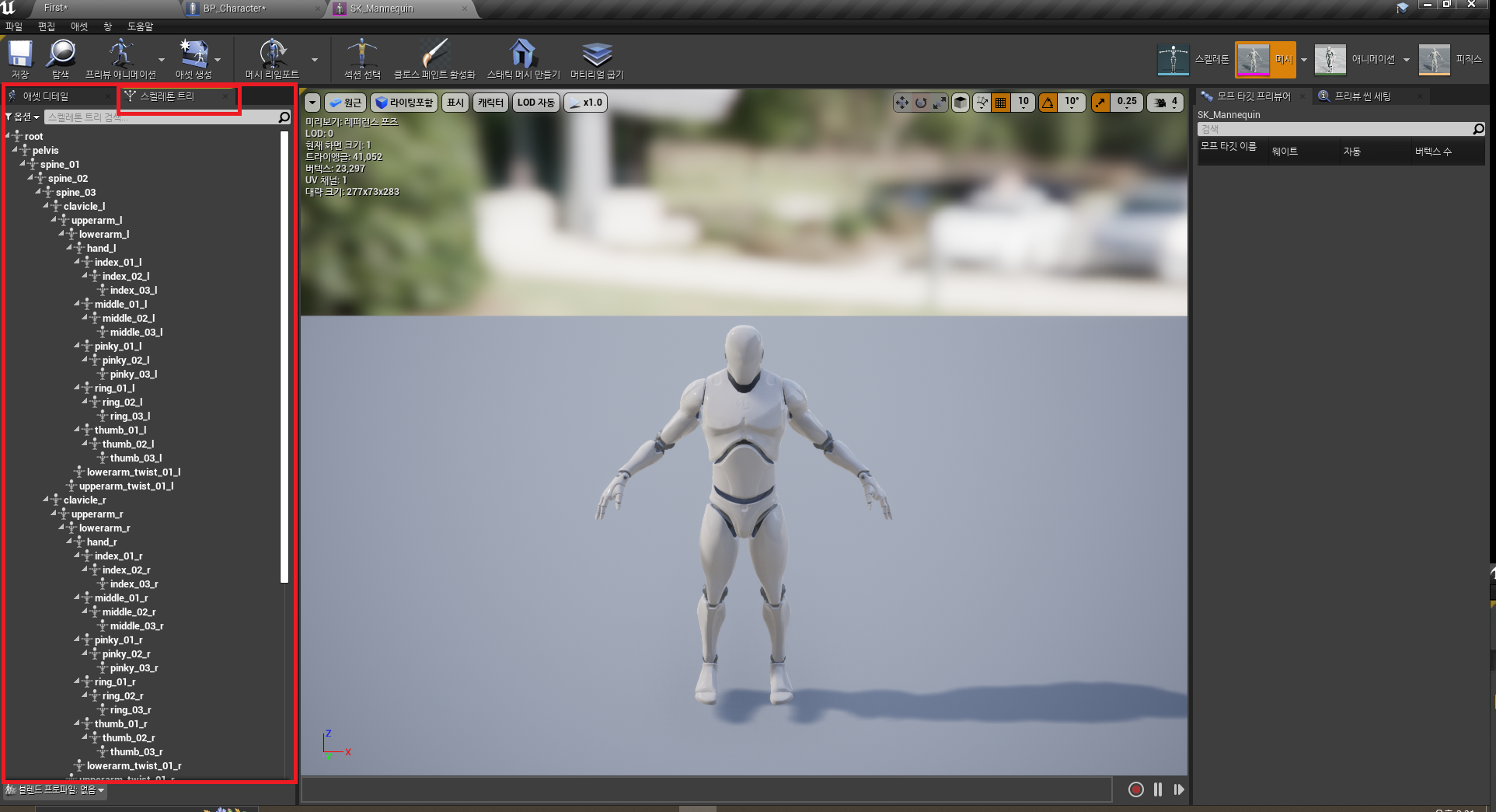Image resolution: width=1496 pixels, height=812 pixels.
Task: Open the Animation mode dropdown arrow
Action: click(1407, 60)
